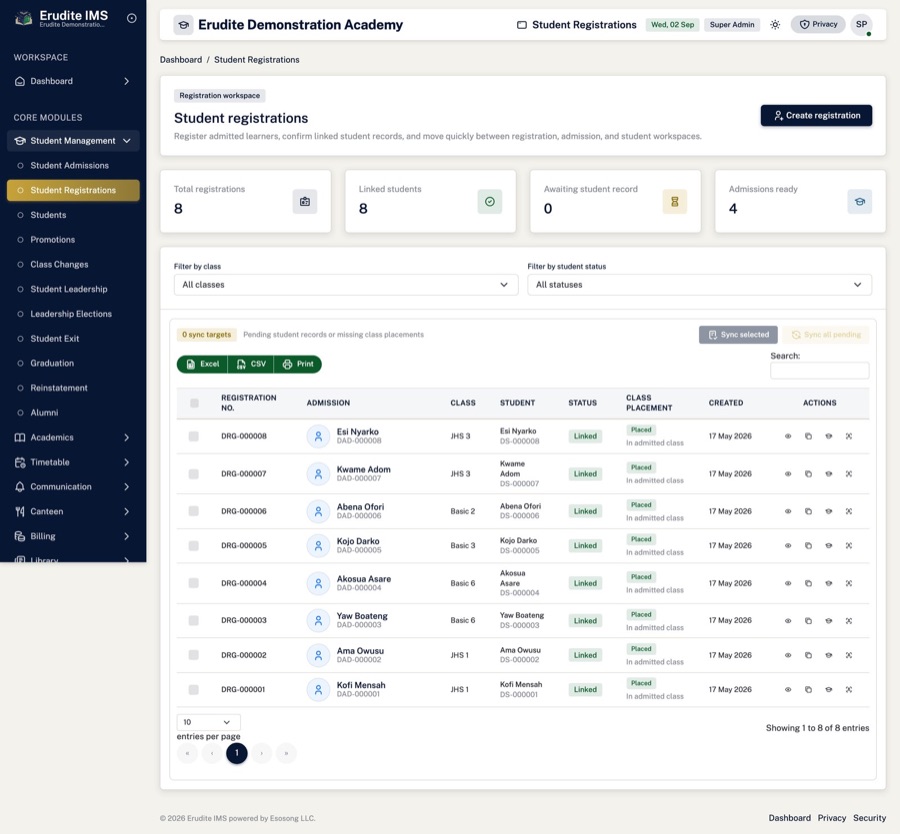Click the Erudite IMS logo icon
Screen dimensions: 900x834
coord(23,18)
